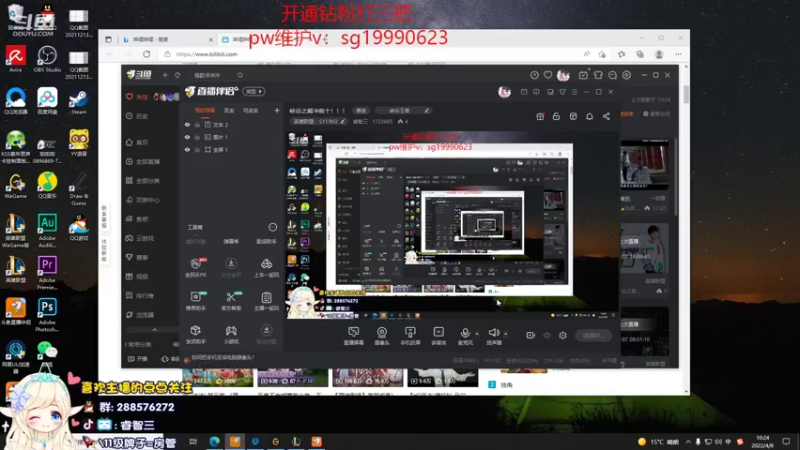Click the 麦克风 microphone icon
Viewport: 800px width, 450px height.
click(465, 333)
